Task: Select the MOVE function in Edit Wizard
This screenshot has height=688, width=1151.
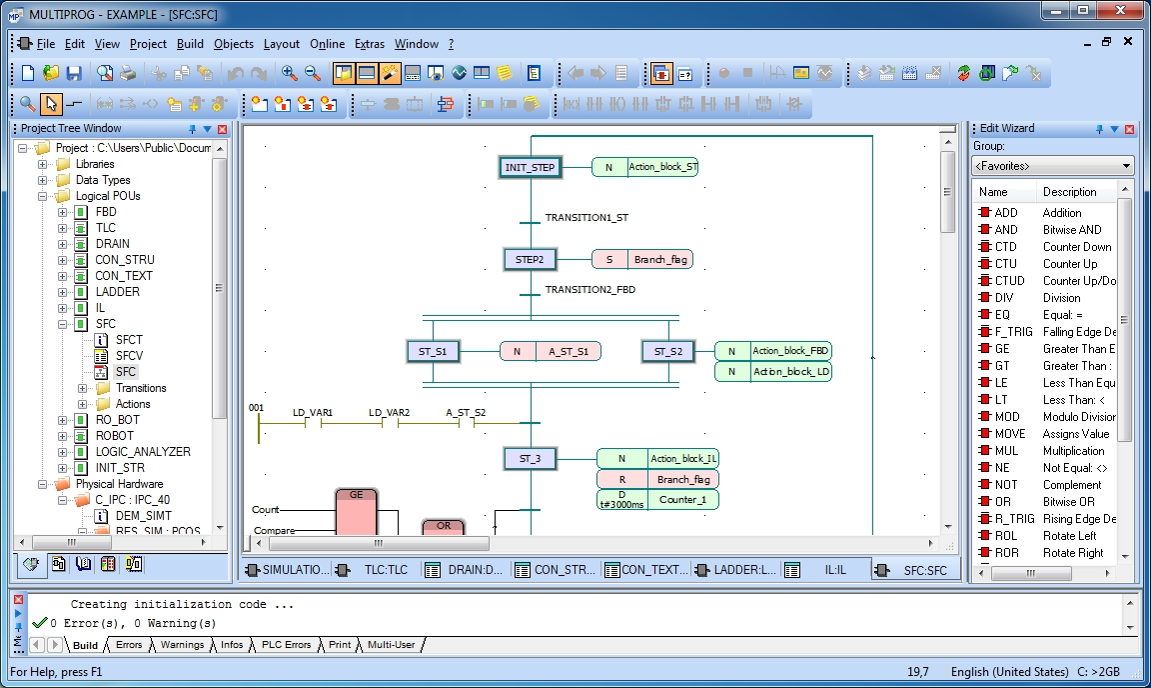Action: 1010,434
